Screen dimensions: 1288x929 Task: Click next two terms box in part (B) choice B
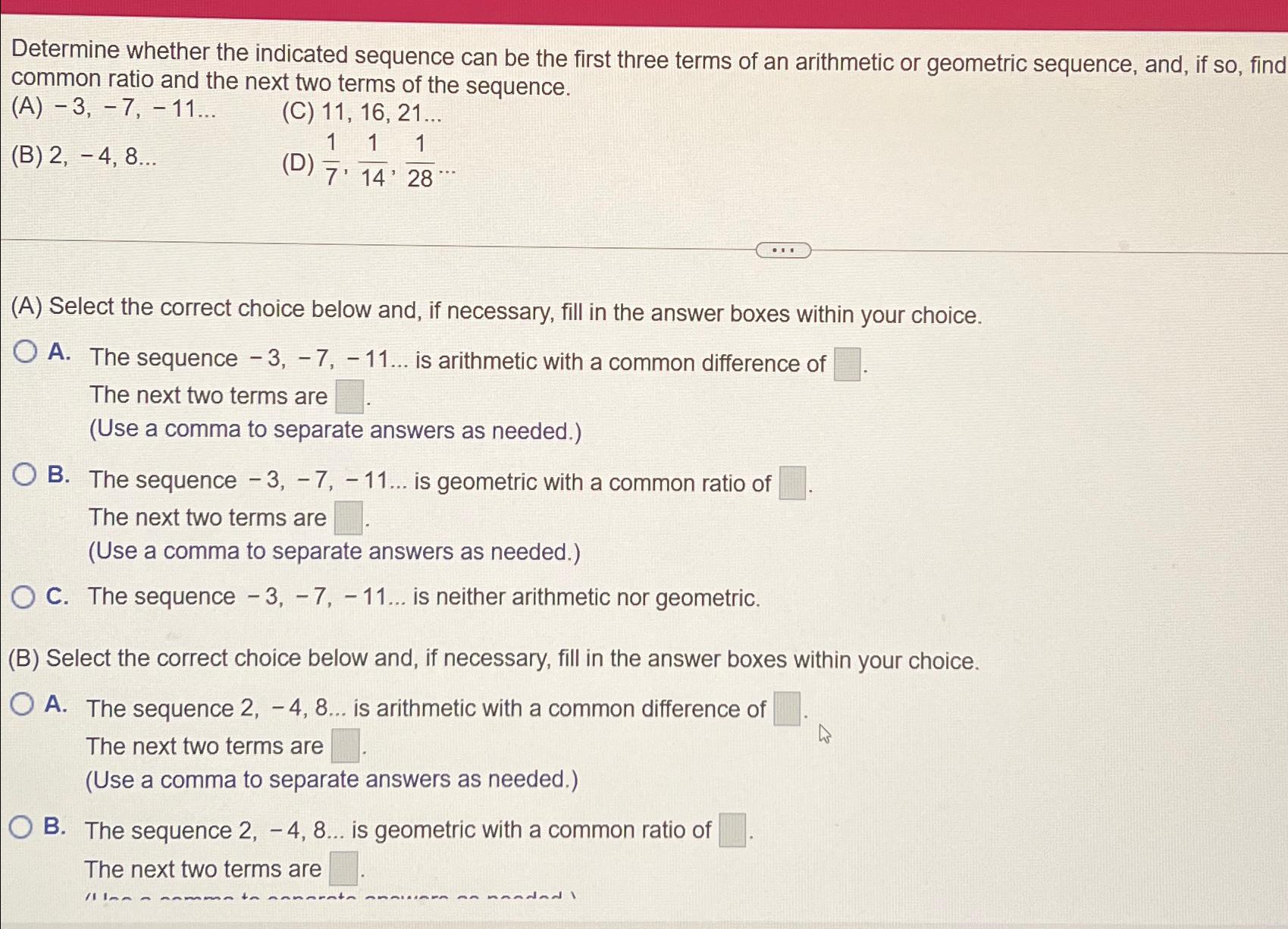[x=344, y=868]
